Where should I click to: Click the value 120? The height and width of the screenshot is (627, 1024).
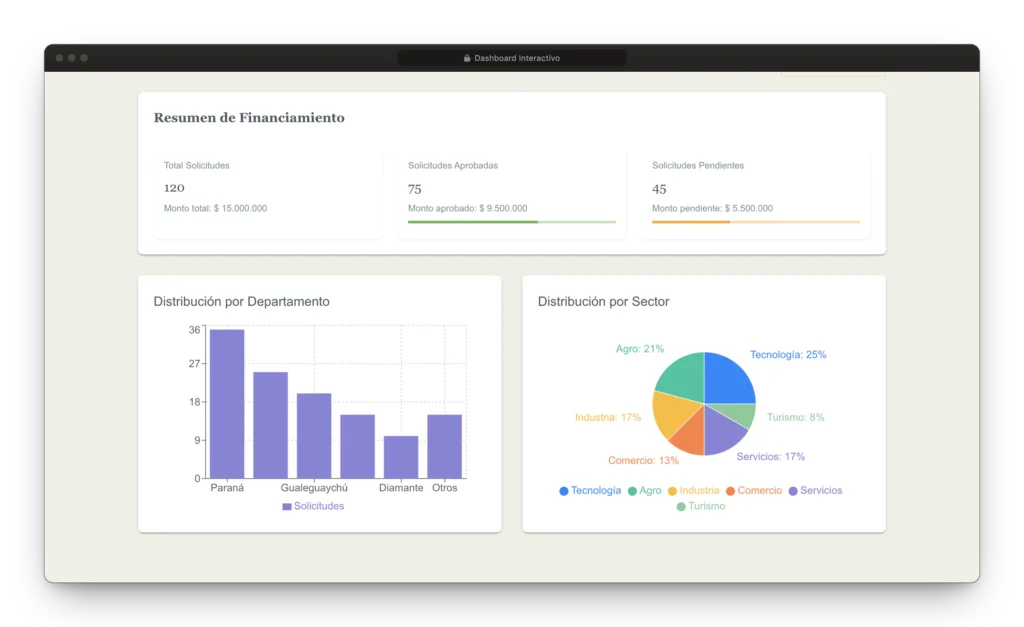coord(174,188)
